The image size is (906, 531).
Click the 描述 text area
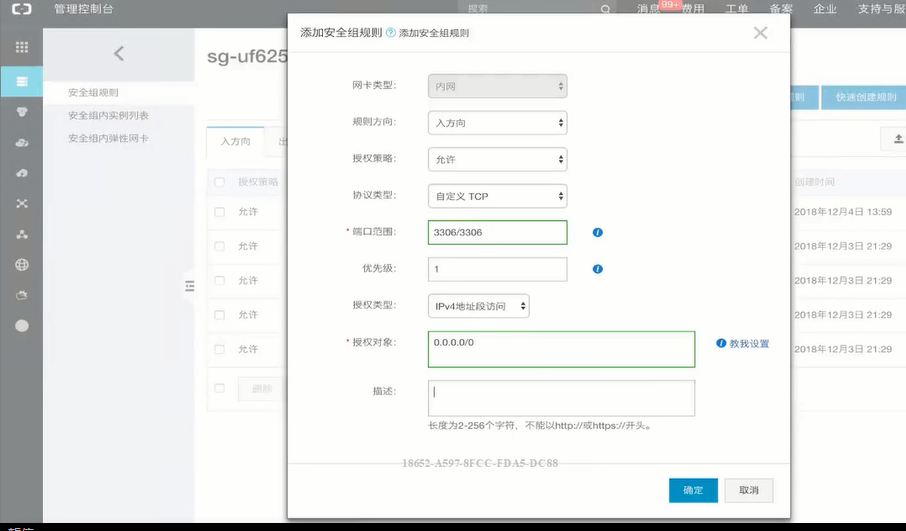tap(561, 398)
